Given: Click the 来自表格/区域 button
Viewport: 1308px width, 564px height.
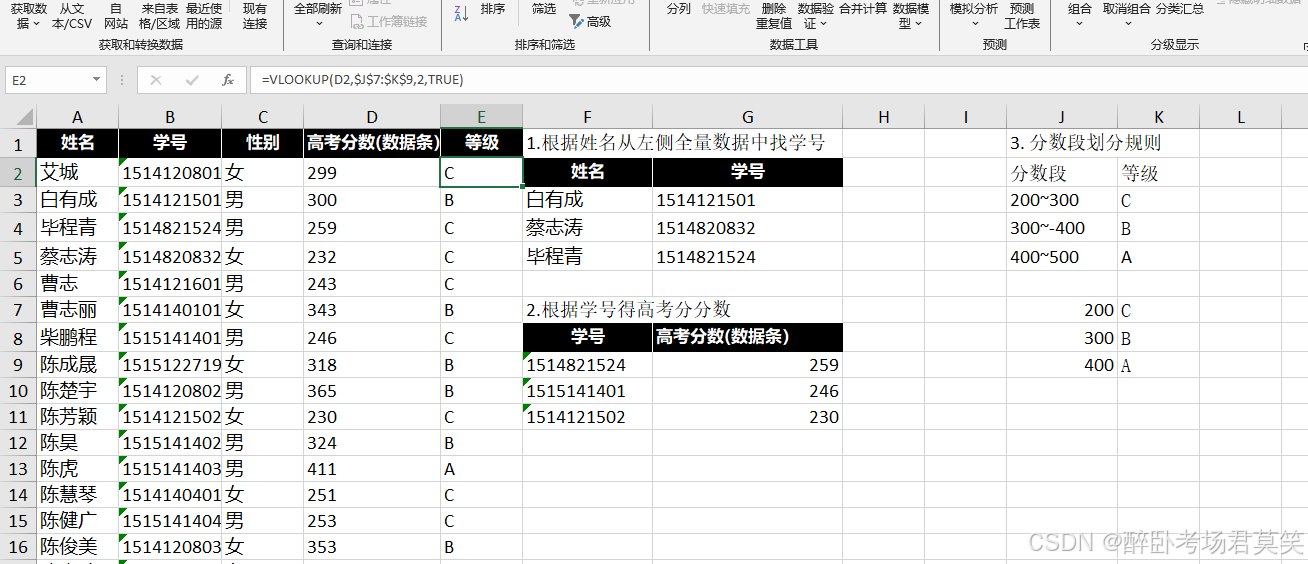Looking at the screenshot, I should pos(160,15).
